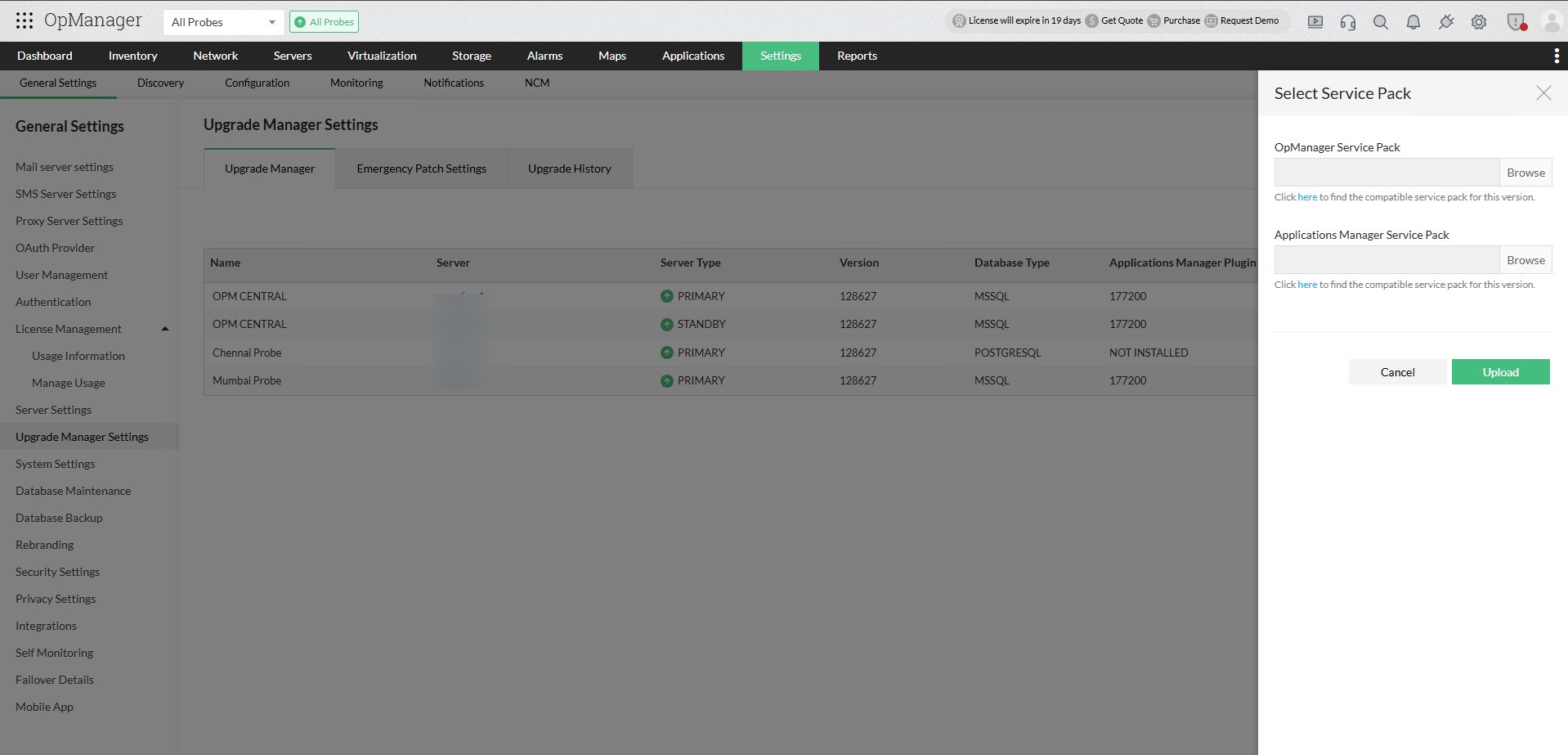Select the Upgrade Manager tab
This screenshot has width=1568, height=755.
coord(270,169)
